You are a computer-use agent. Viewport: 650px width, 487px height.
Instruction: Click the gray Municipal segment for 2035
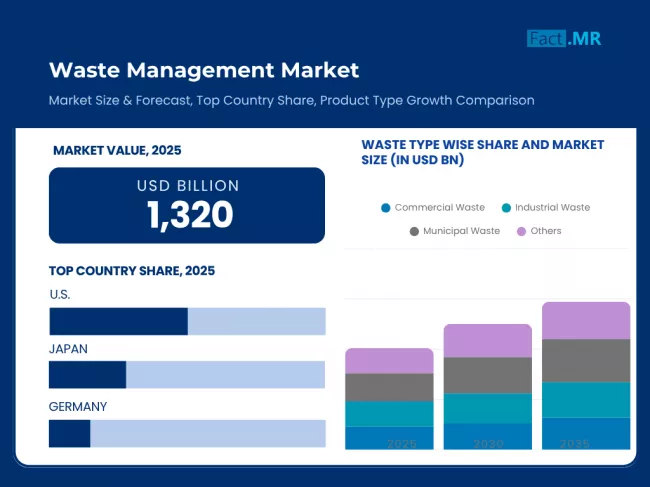coord(586,361)
